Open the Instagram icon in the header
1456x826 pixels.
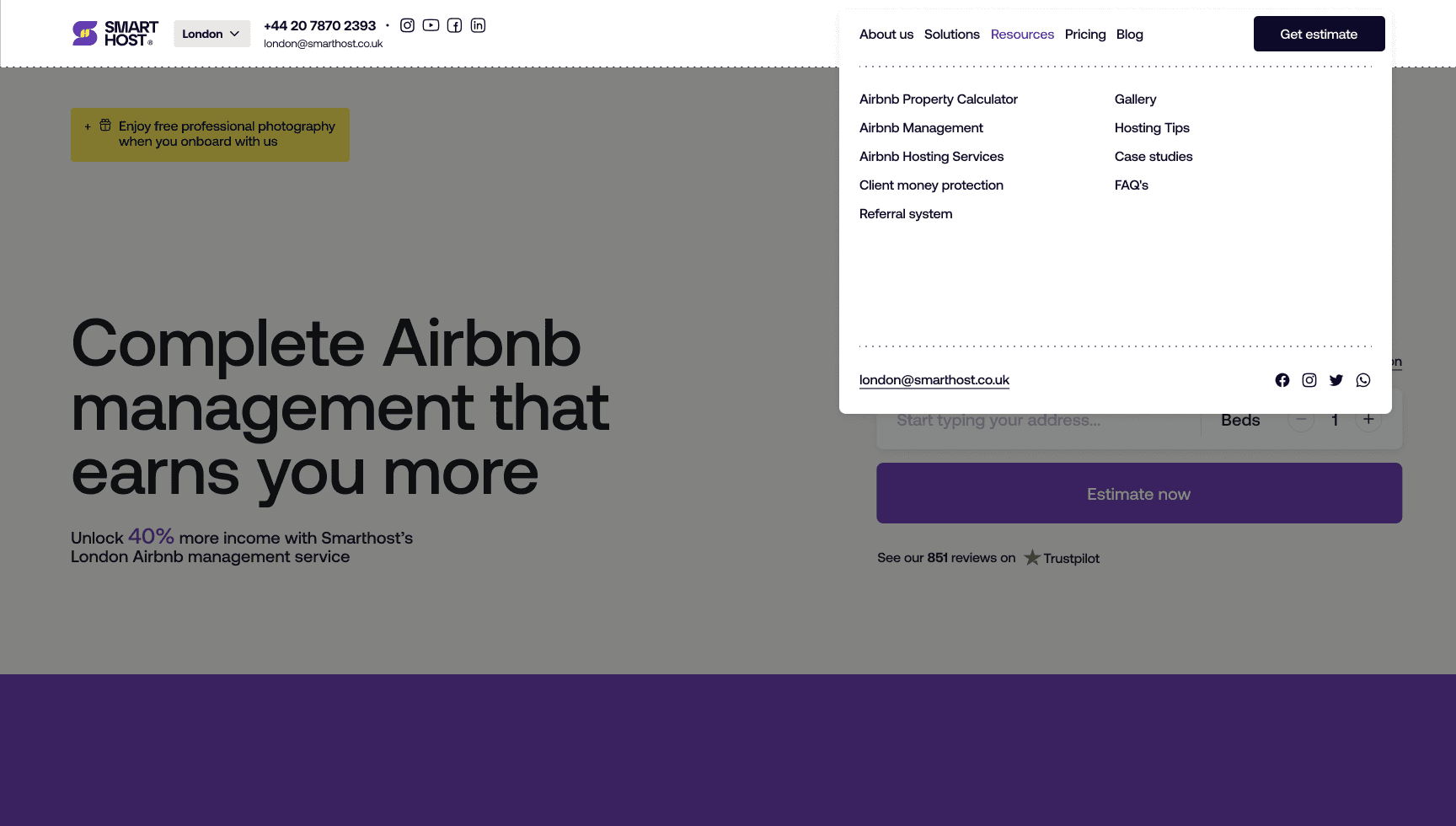click(x=407, y=25)
